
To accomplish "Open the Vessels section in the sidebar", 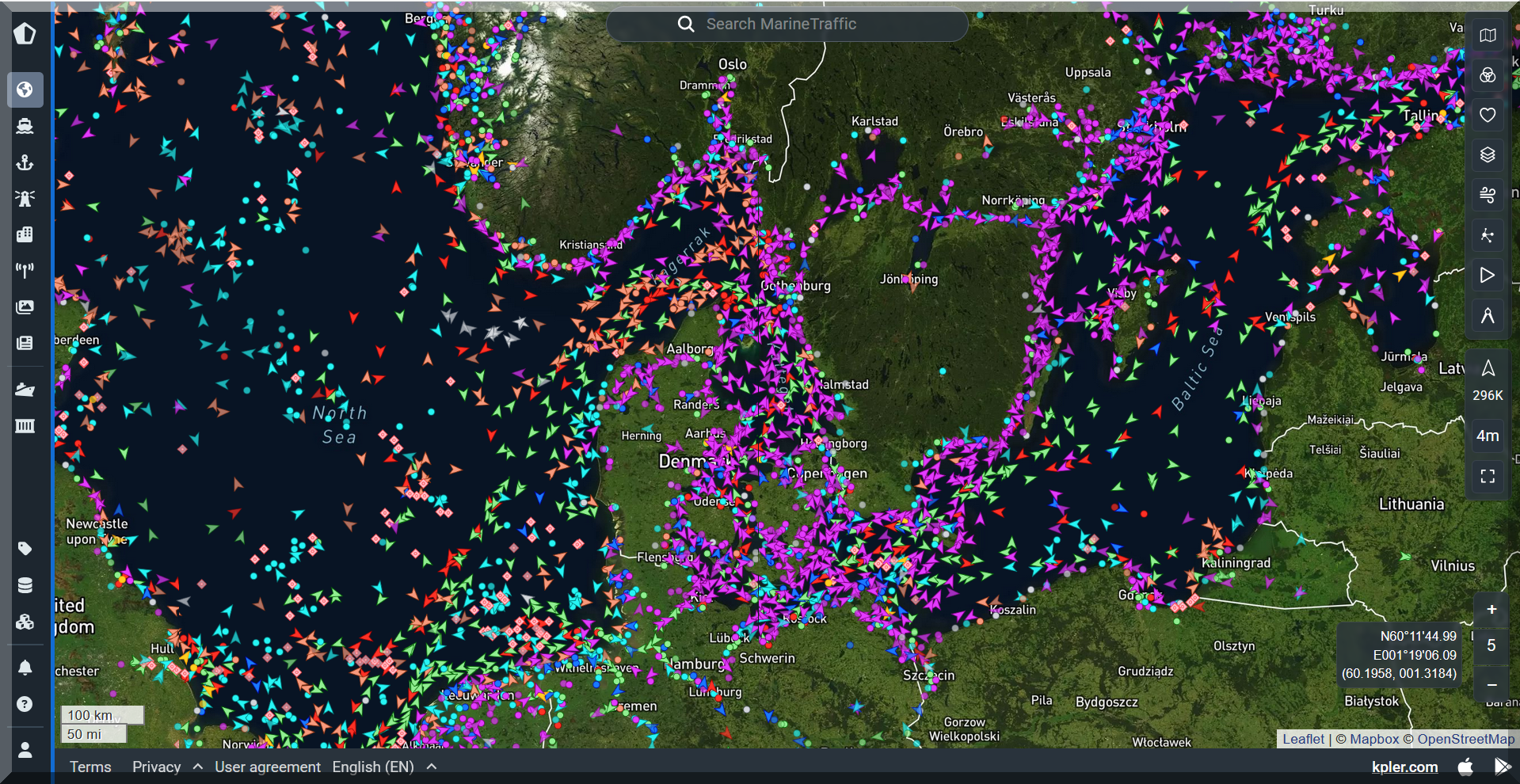I will (x=25, y=126).
